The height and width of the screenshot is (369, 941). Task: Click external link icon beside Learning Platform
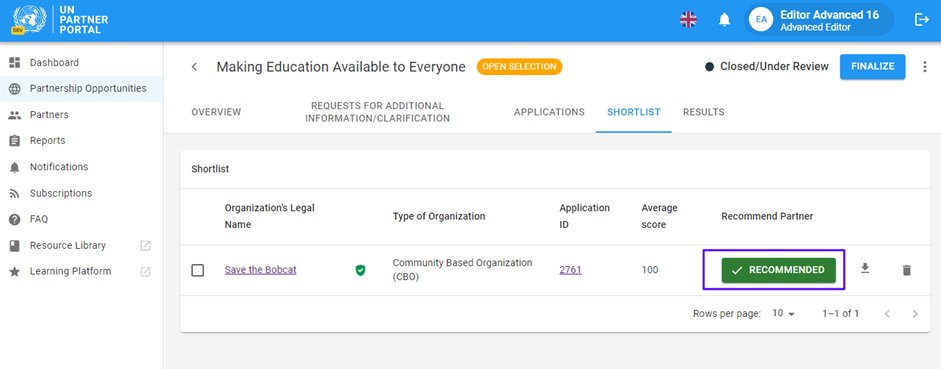point(145,272)
